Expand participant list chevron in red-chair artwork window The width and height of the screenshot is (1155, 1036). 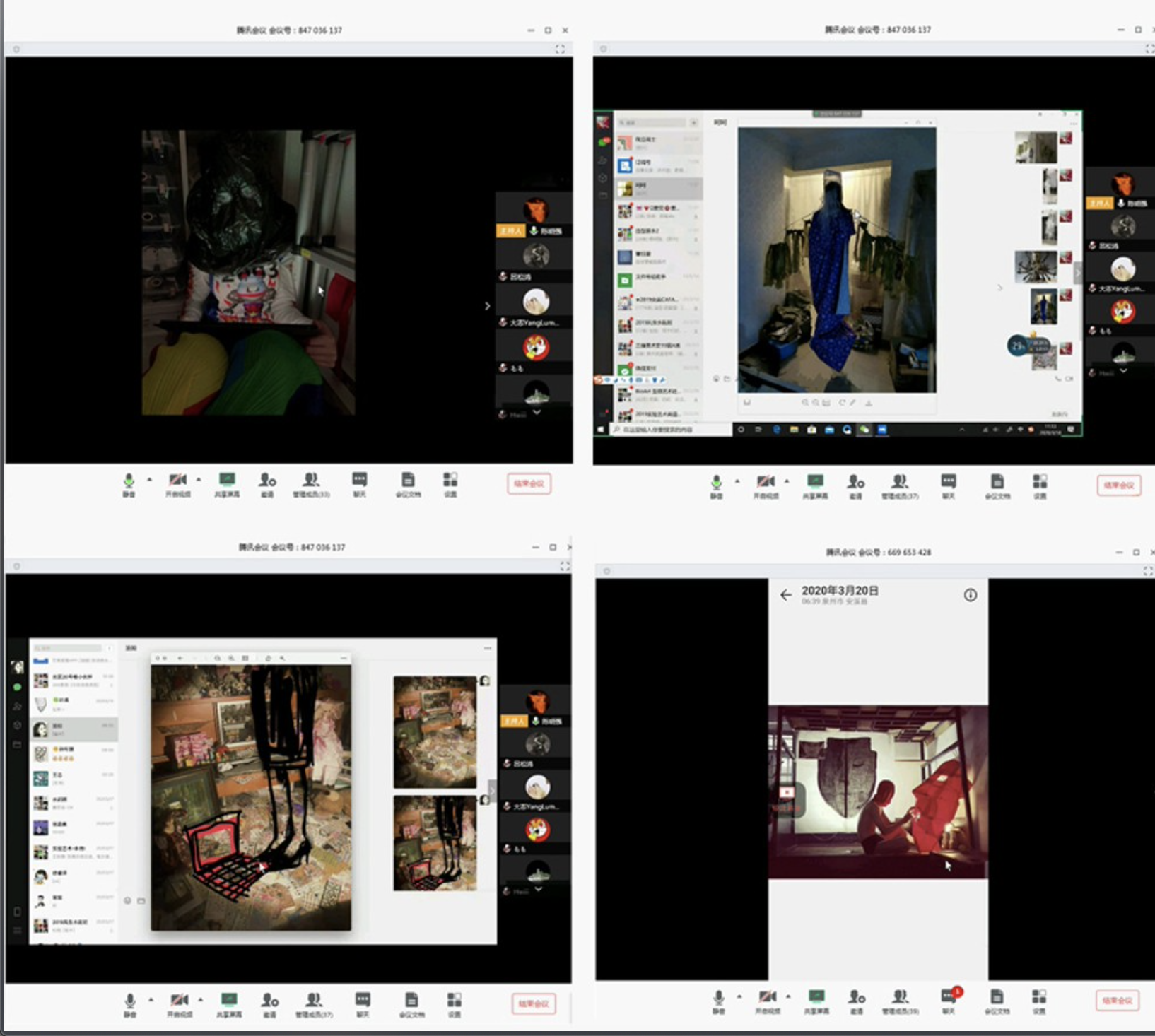click(539, 889)
